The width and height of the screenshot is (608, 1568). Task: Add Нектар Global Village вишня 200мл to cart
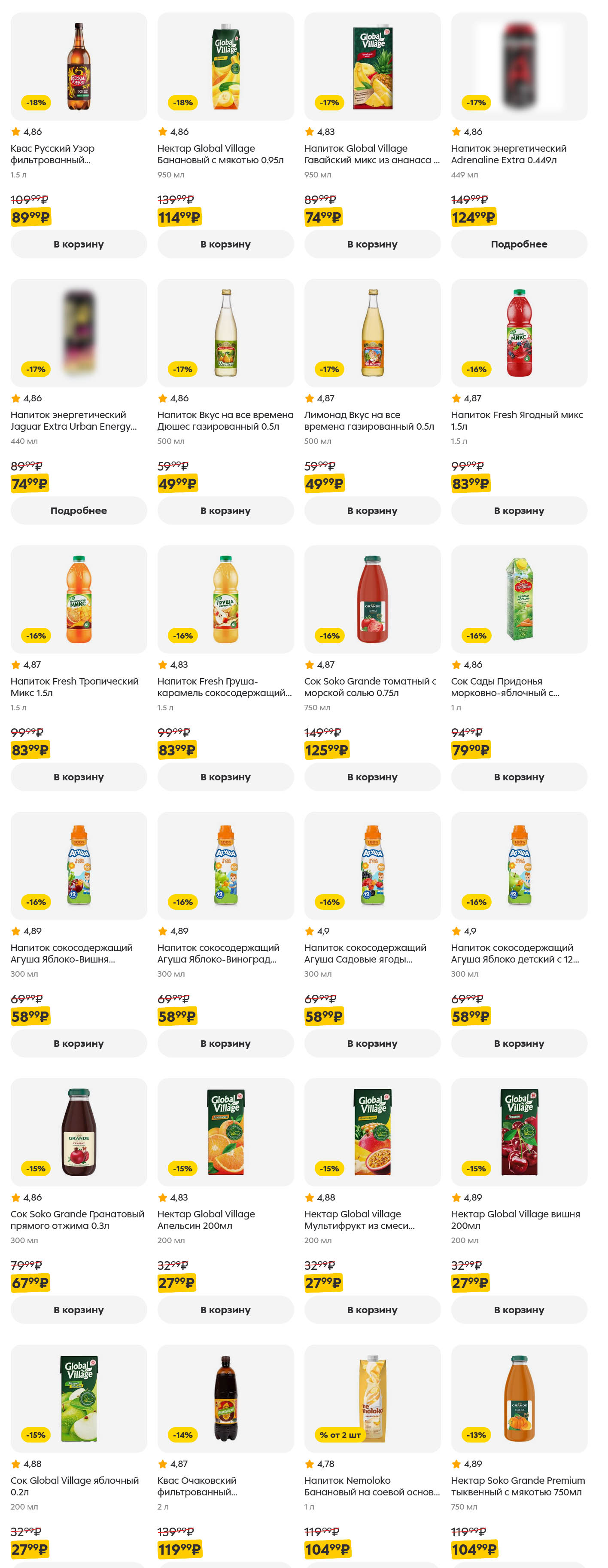pyautogui.click(x=519, y=1310)
